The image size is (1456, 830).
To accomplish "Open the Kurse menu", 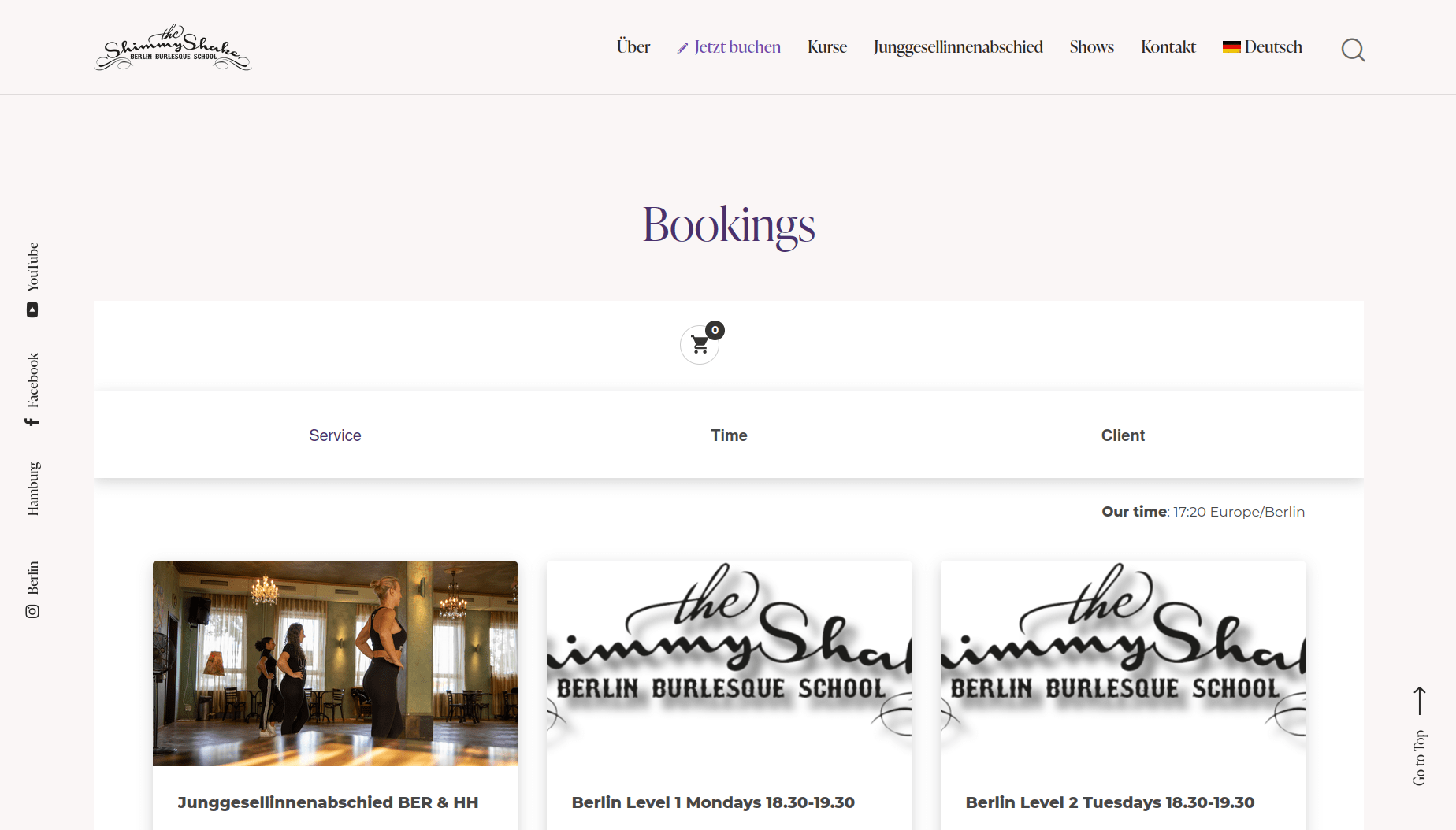I will click(x=826, y=47).
